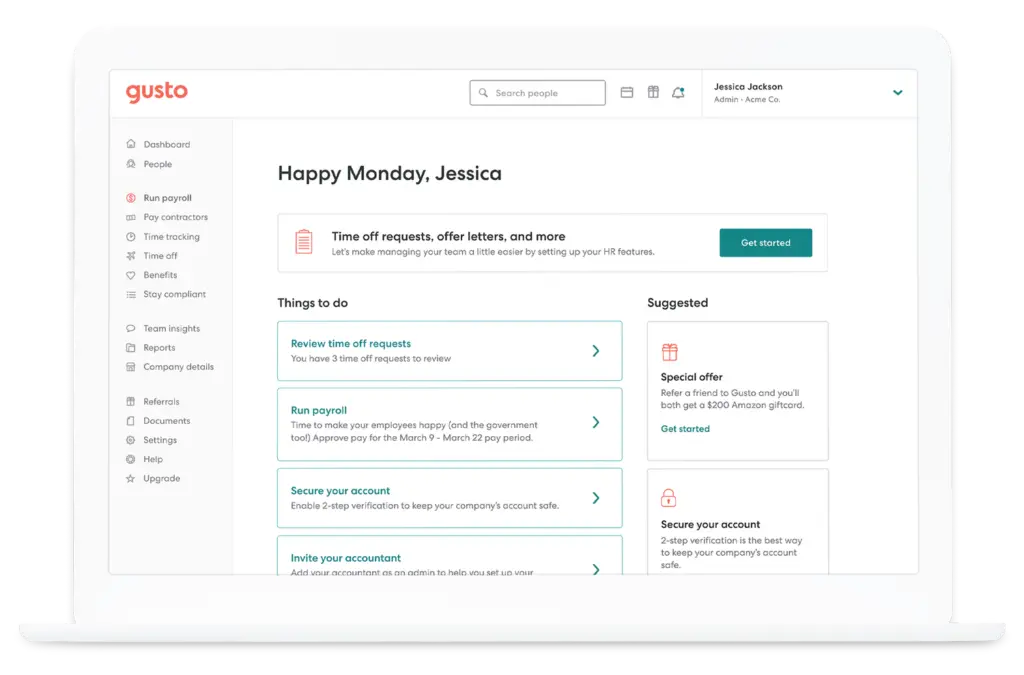
Task: Follow the Get started link under Special offer
Action: point(685,429)
